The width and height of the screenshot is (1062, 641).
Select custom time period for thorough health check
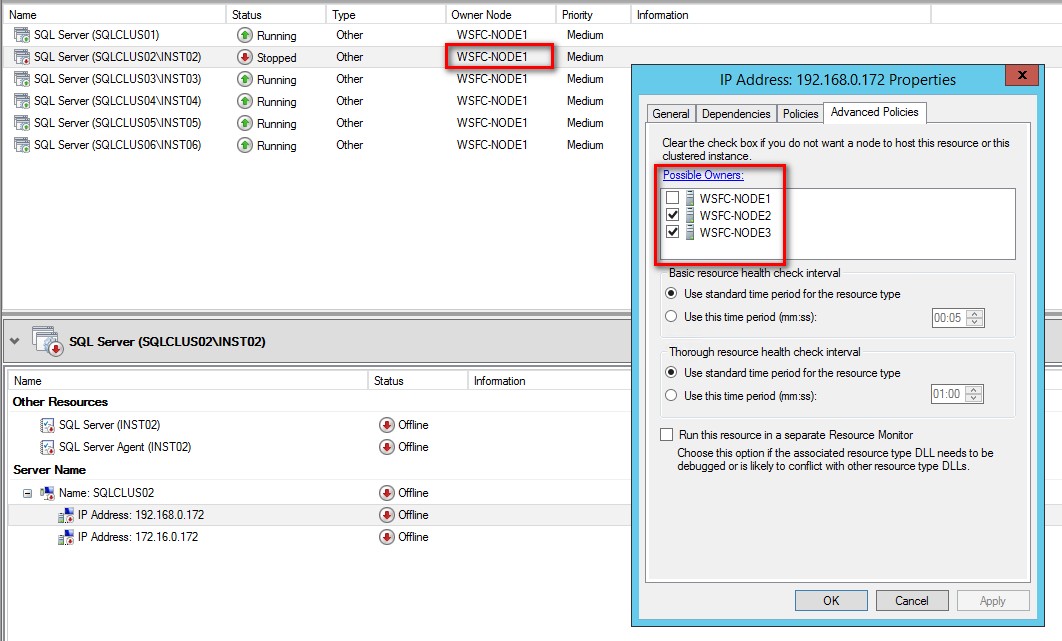pyautogui.click(x=671, y=395)
